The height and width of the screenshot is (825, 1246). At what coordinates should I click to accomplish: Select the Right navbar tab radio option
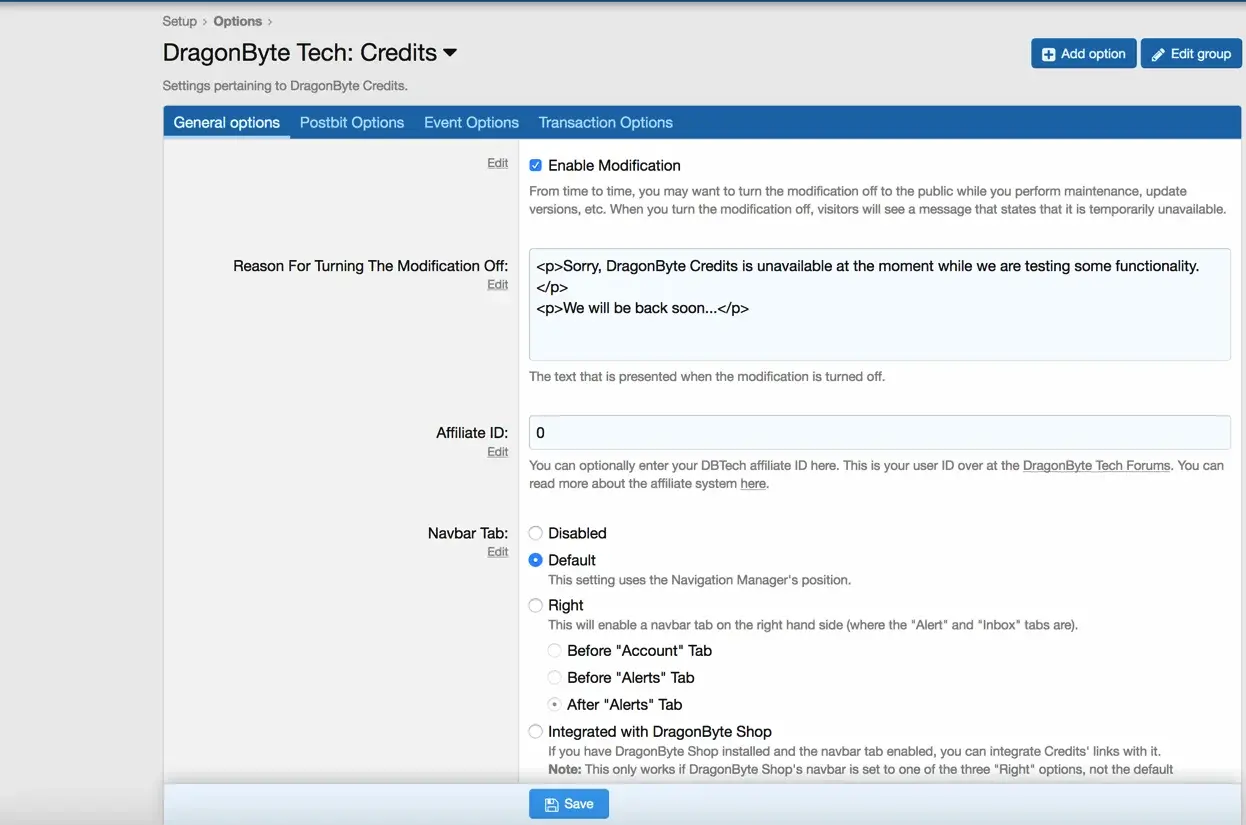point(536,605)
